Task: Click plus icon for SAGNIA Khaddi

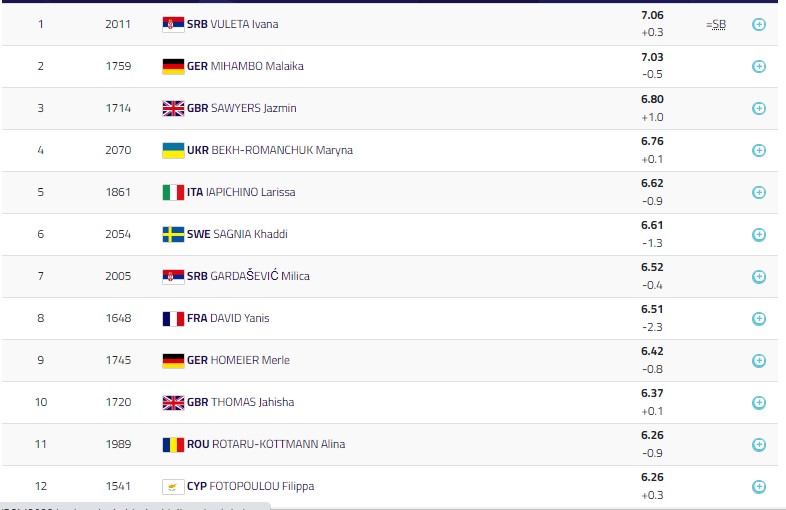Action: [758, 234]
